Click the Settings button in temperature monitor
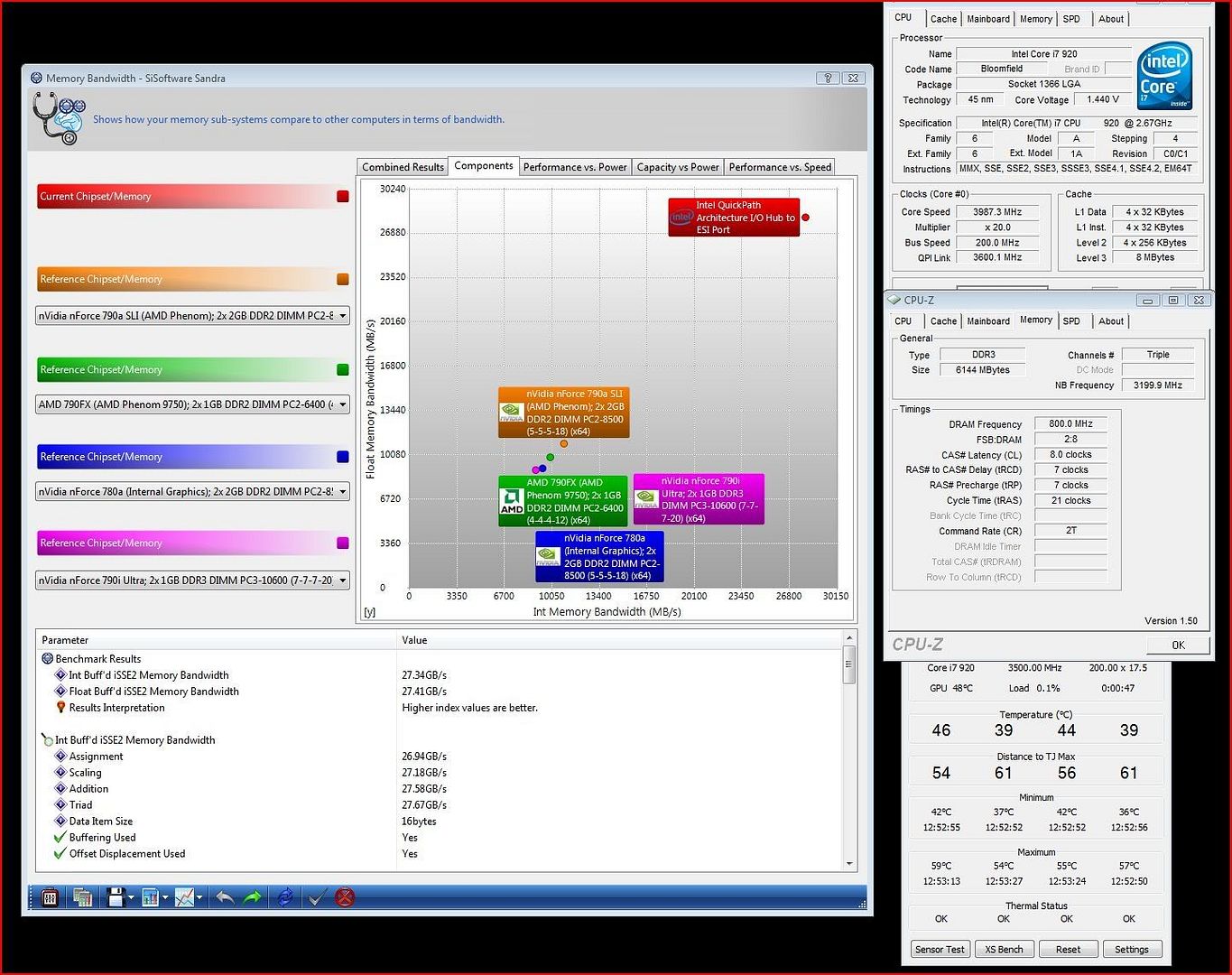Image resolution: width=1232 pixels, height=975 pixels. [1132, 949]
